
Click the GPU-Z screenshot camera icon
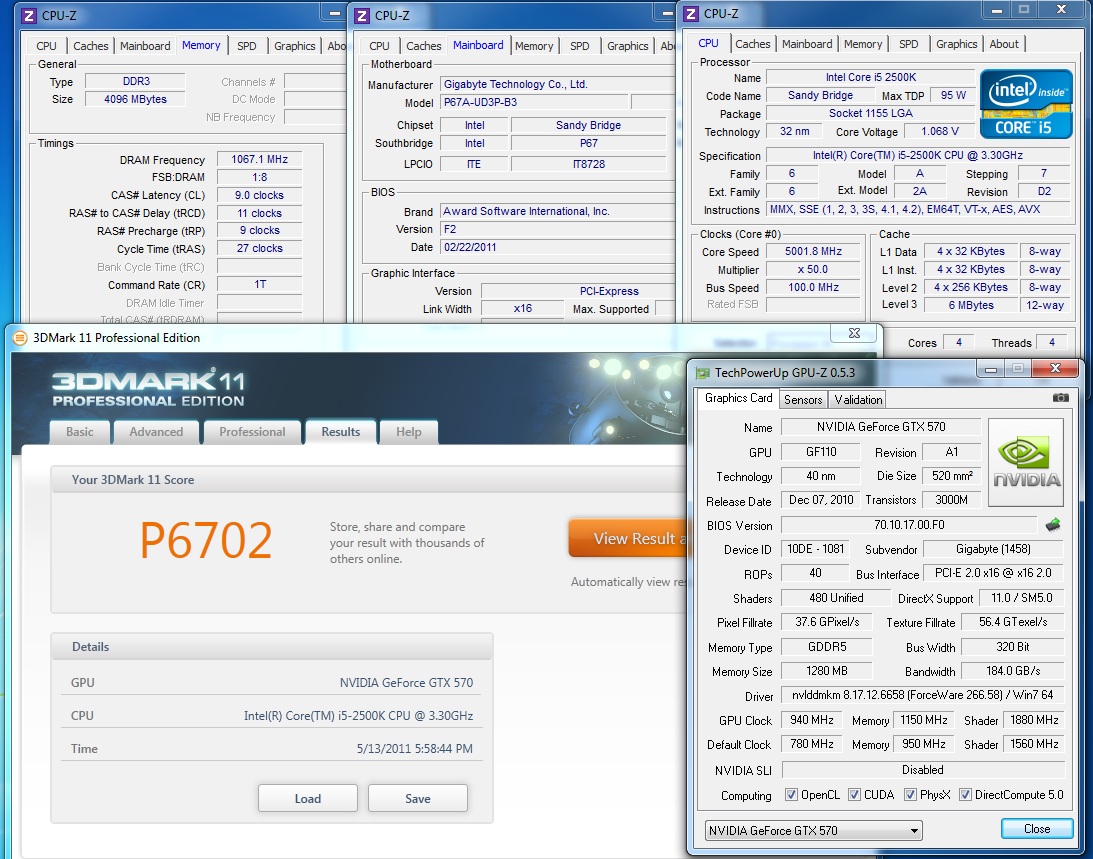(x=1060, y=397)
